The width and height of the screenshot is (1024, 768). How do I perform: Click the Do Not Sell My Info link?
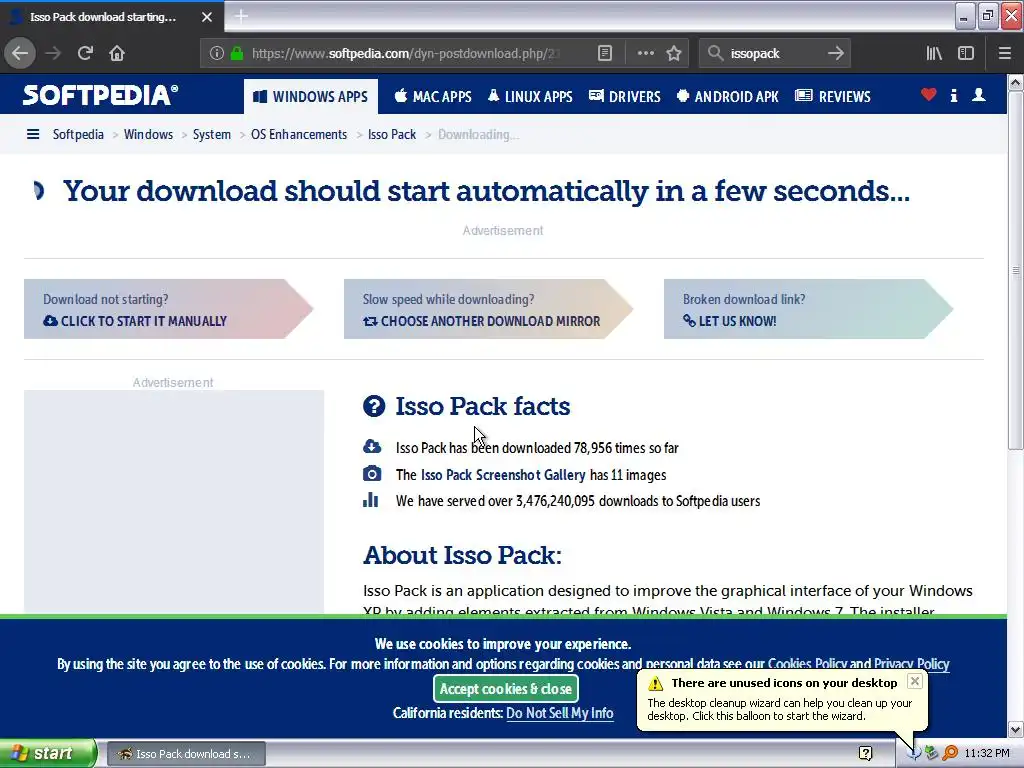[560, 713]
